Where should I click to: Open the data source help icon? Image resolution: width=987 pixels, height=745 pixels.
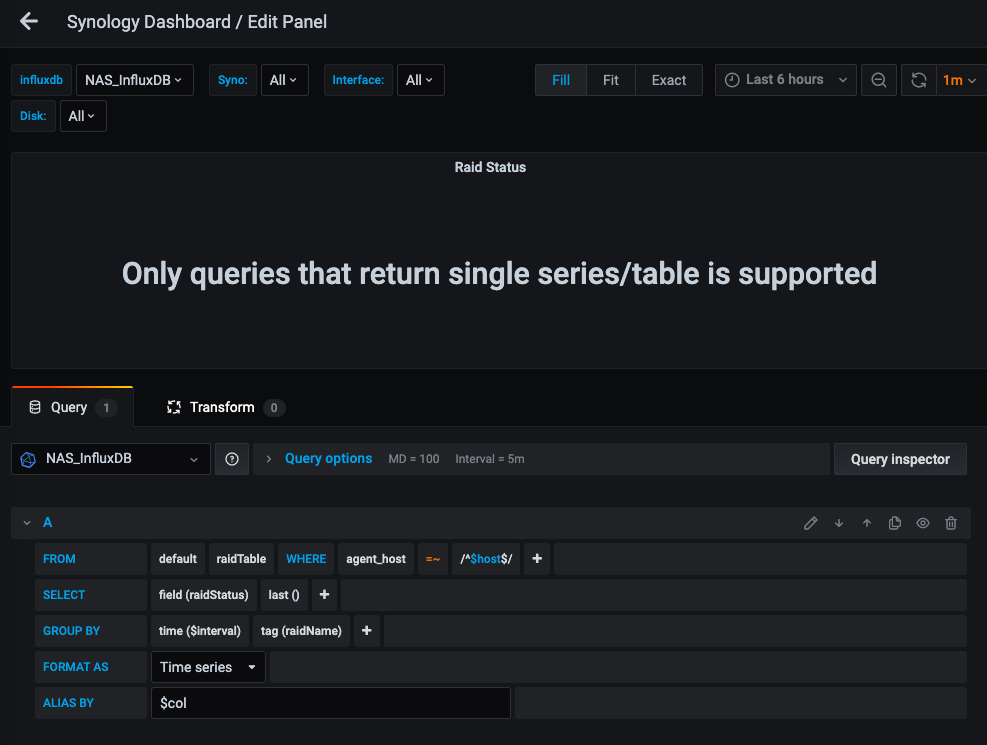232,459
